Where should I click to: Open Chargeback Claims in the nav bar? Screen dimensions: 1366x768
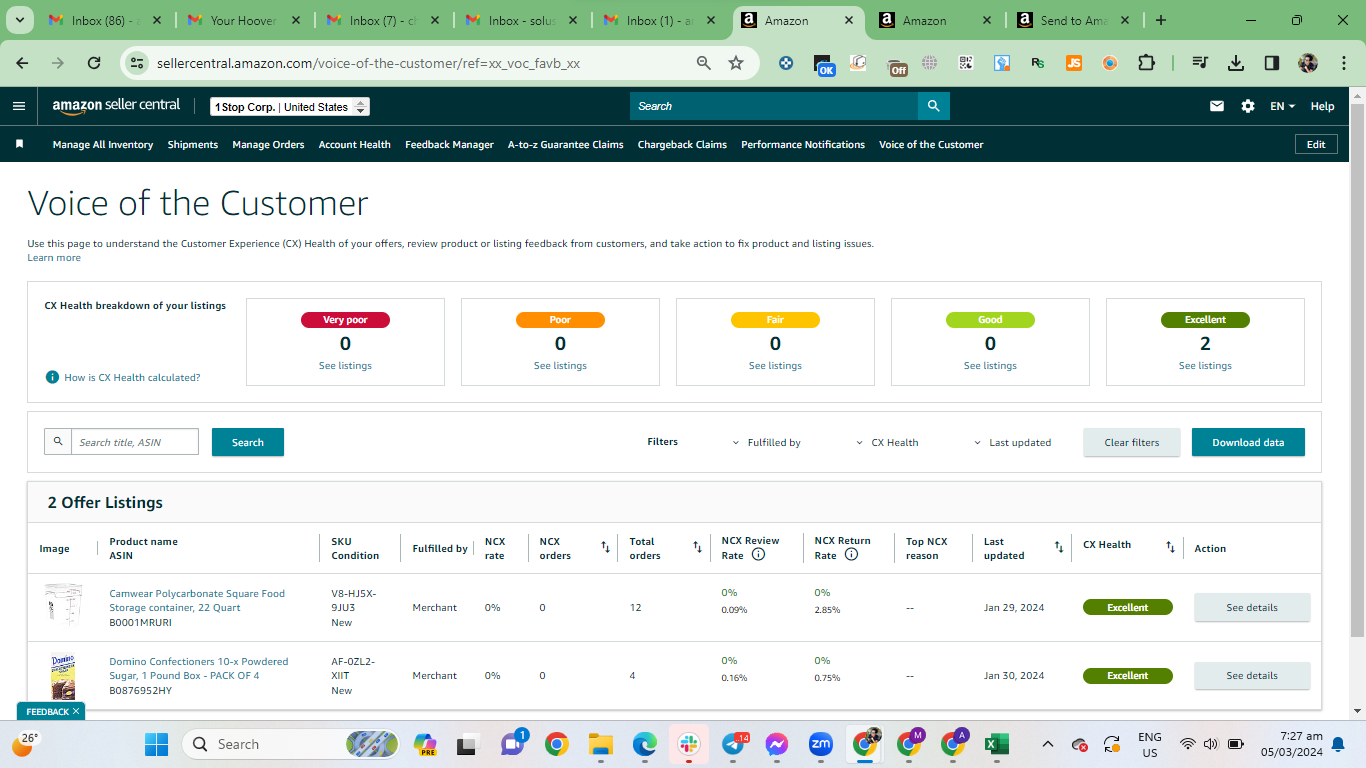click(682, 145)
